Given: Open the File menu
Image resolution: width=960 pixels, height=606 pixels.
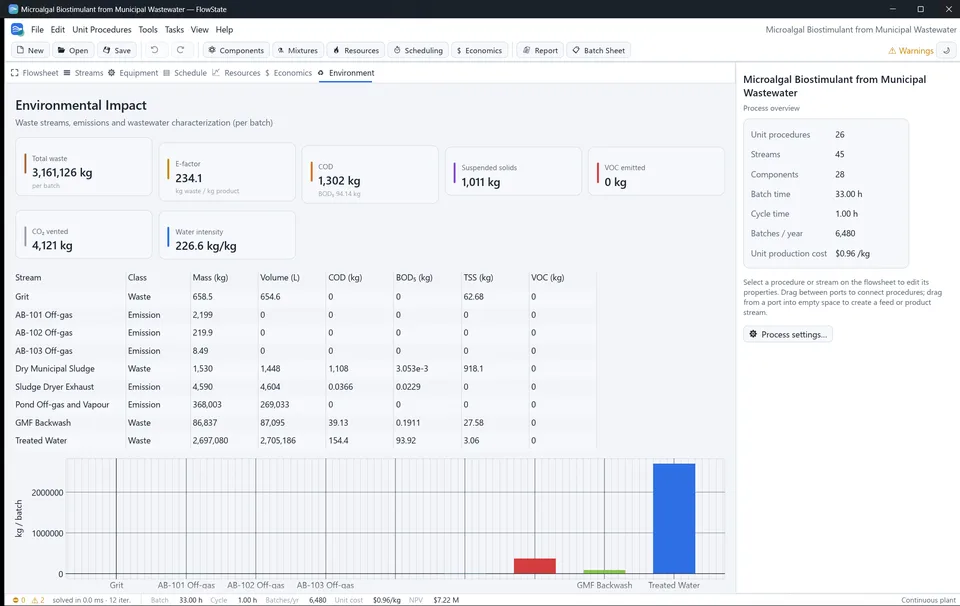Looking at the screenshot, I should click(x=37, y=29).
